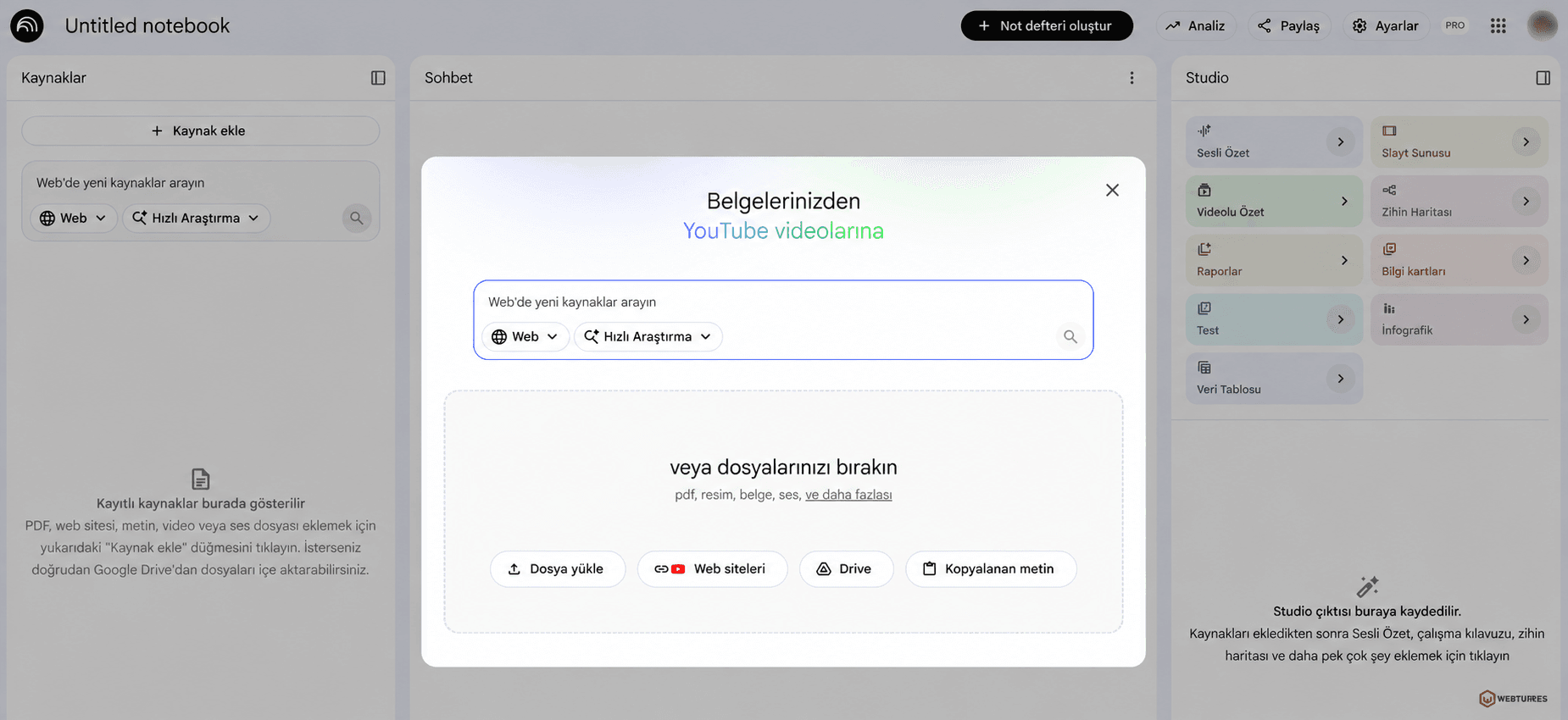Click the Raporlar icon
The height and width of the screenshot is (720, 1568).
pos(1204,249)
